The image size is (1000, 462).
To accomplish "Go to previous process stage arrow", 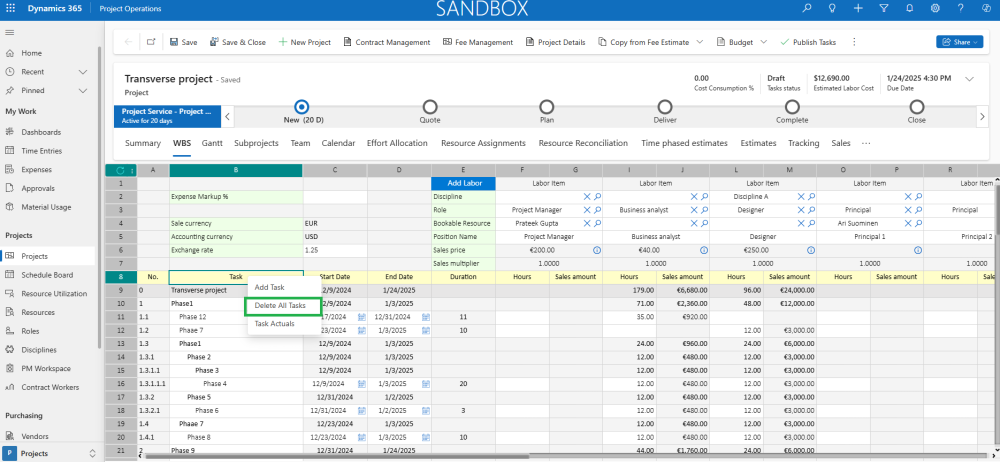I will point(228,116).
